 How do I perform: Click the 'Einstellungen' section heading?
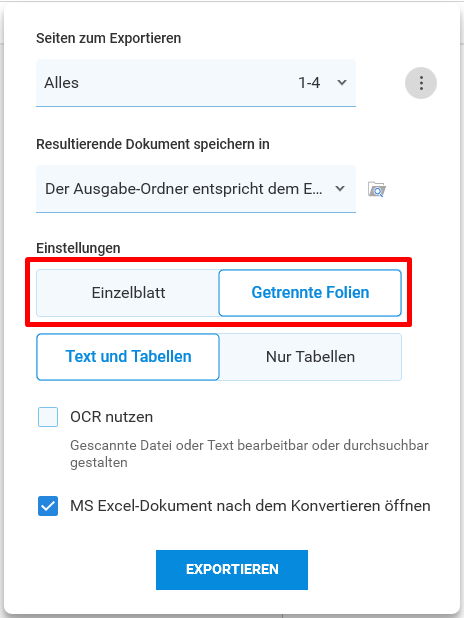[78, 248]
